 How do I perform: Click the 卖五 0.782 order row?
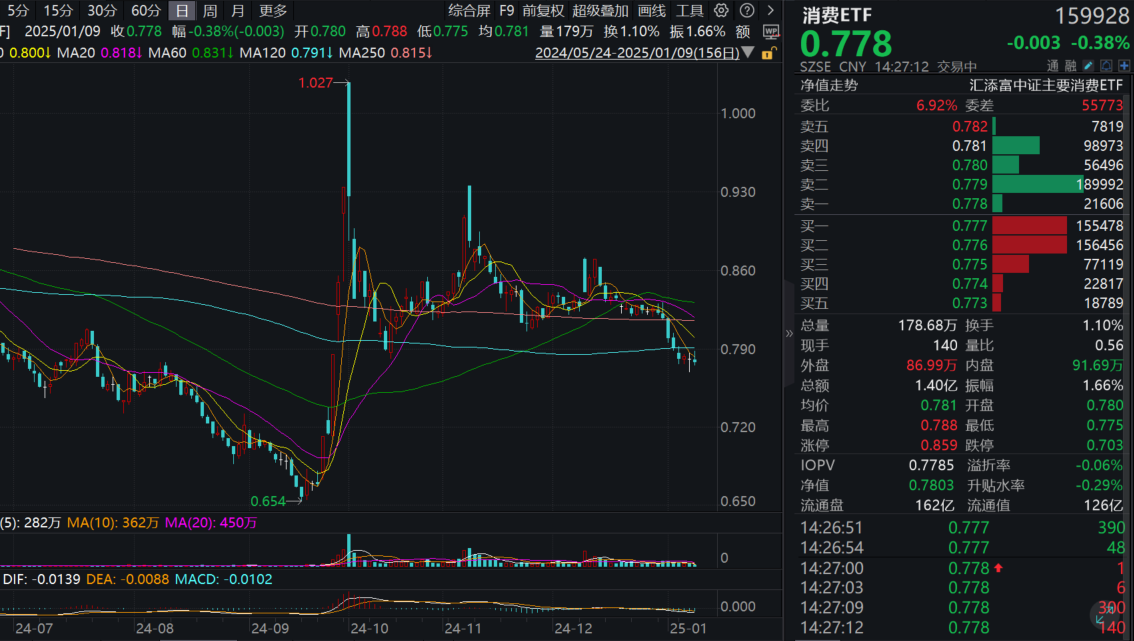tap(962, 126)
